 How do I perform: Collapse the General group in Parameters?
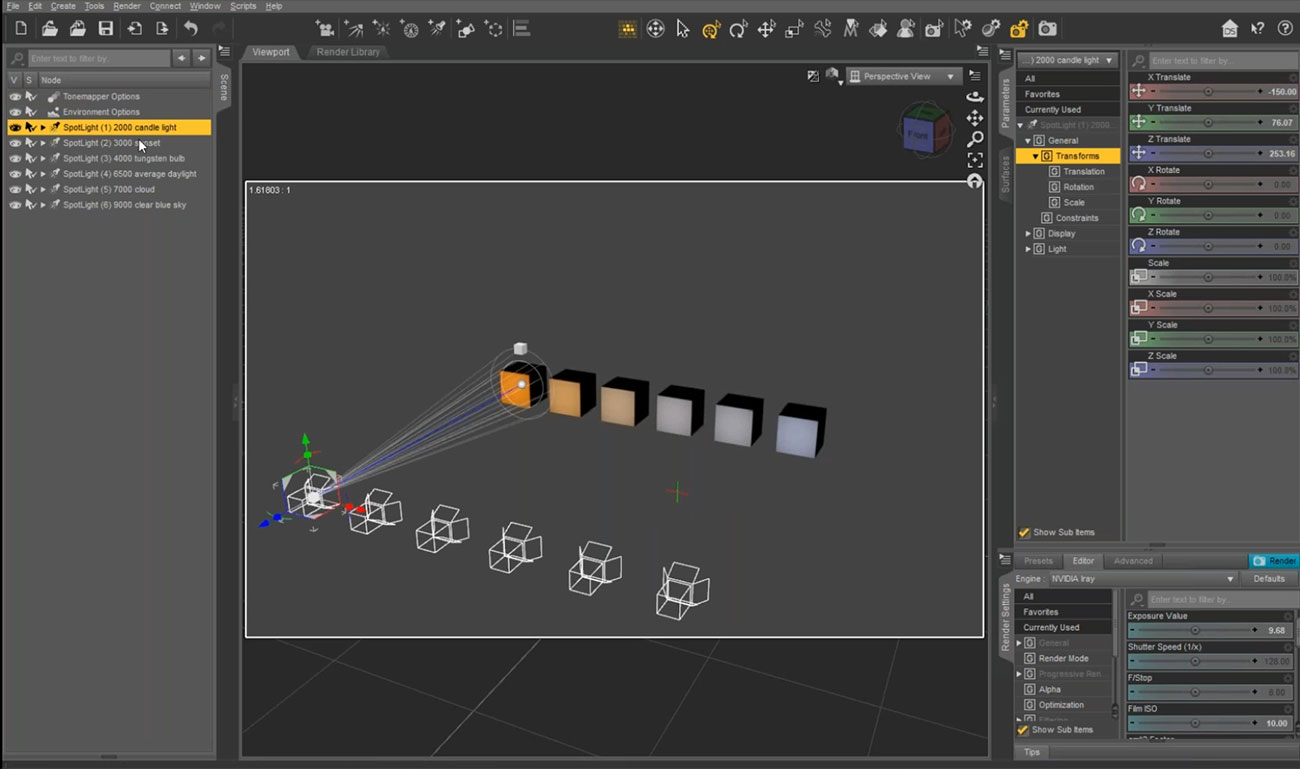pos(1027,141)
